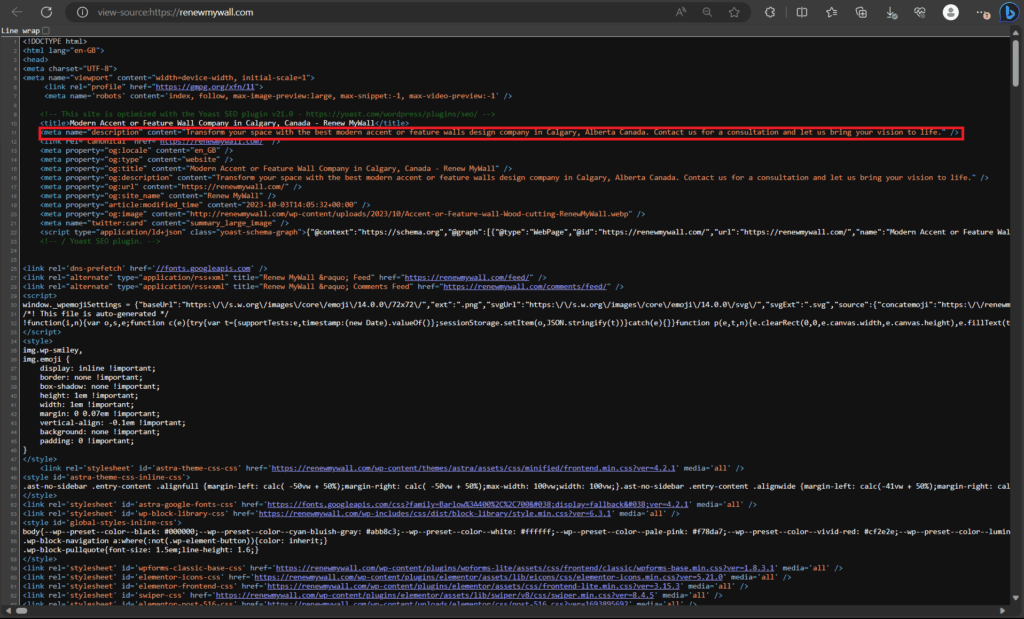Click the meta charset="UTF-8" line

click(x=70, y=69)
